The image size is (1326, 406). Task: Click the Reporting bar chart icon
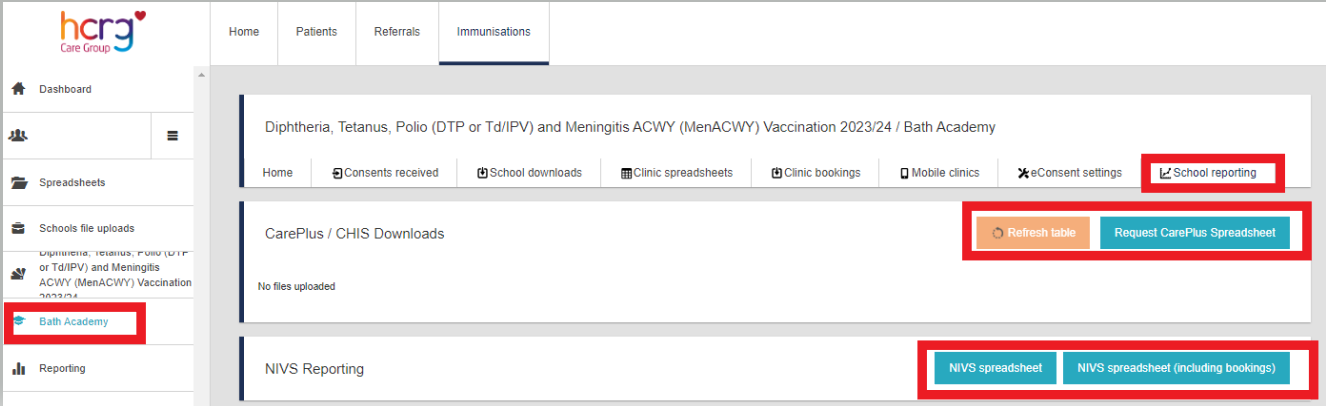tap(18, 368)
